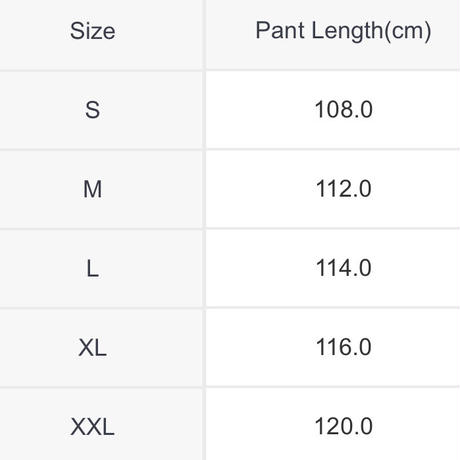Click the 116.0 pant length value
This screenshot has height=460, width=460.
(x=343, y=347)
